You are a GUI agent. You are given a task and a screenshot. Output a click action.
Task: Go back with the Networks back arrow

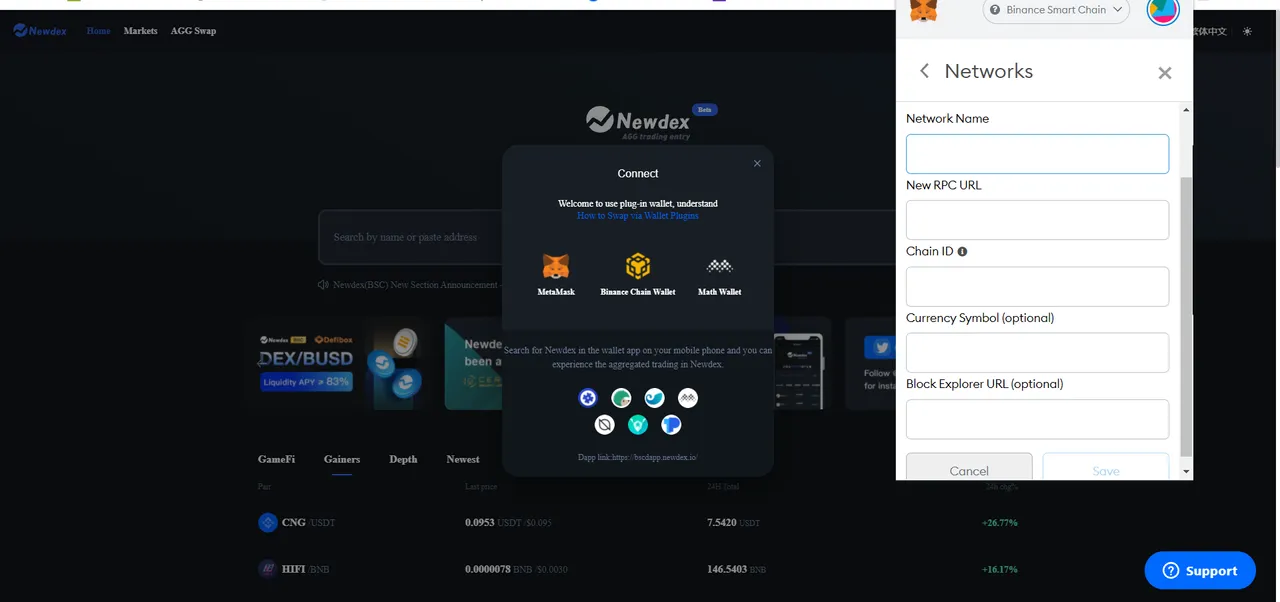(924, 71)
